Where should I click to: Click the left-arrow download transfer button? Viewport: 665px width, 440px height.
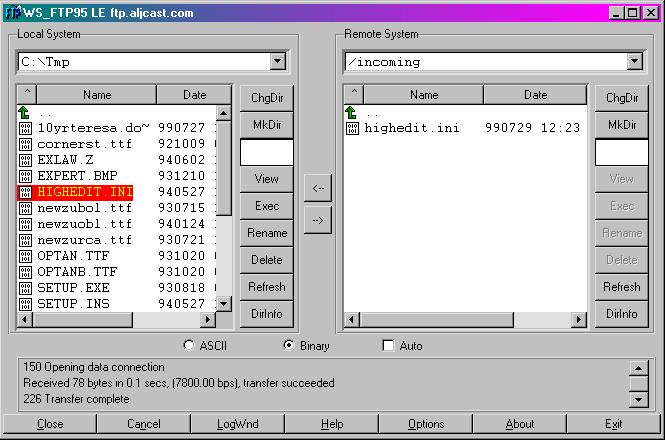[318, 188]
